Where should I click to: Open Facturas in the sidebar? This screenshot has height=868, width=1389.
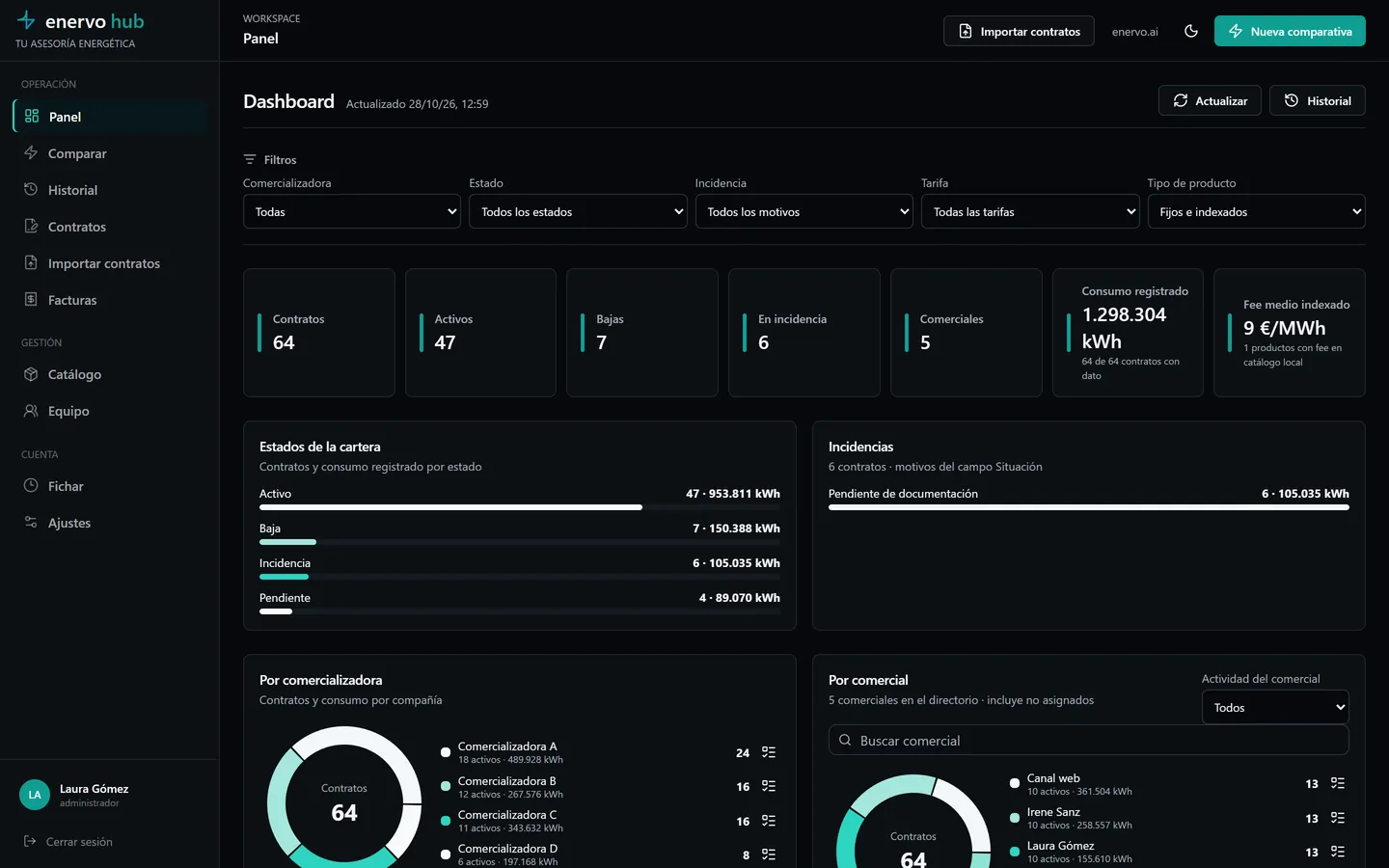coord(111,300)
